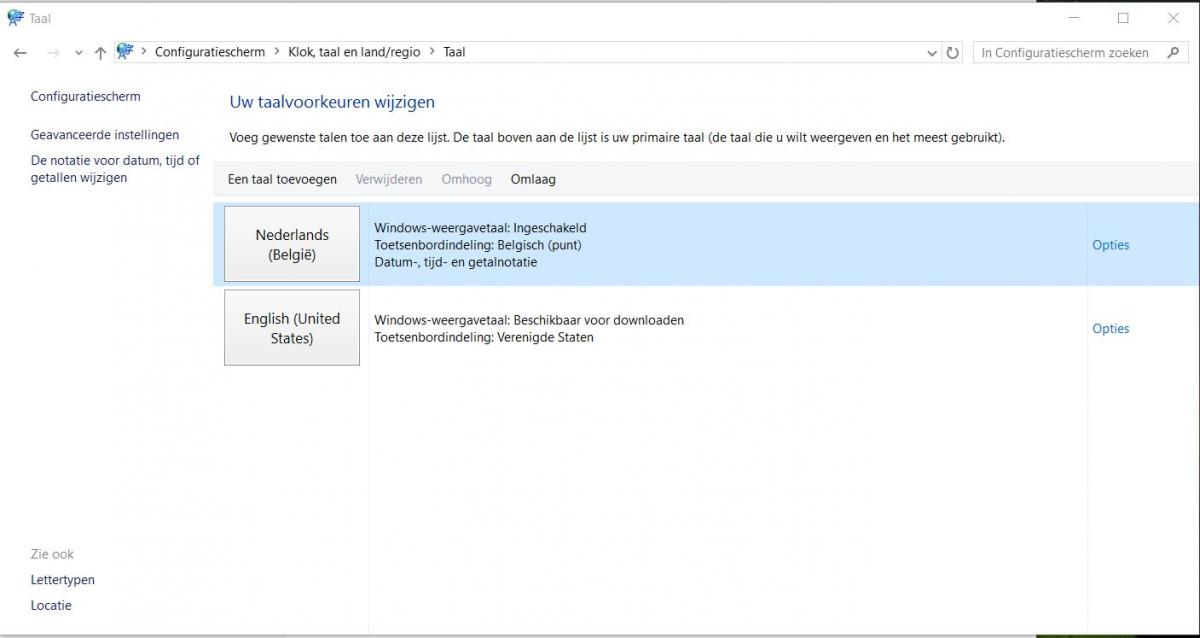Expand chevron after Configuratiescherm breadcrumb
Viewport: 1200px width, 638px height.
coord(277,52)
